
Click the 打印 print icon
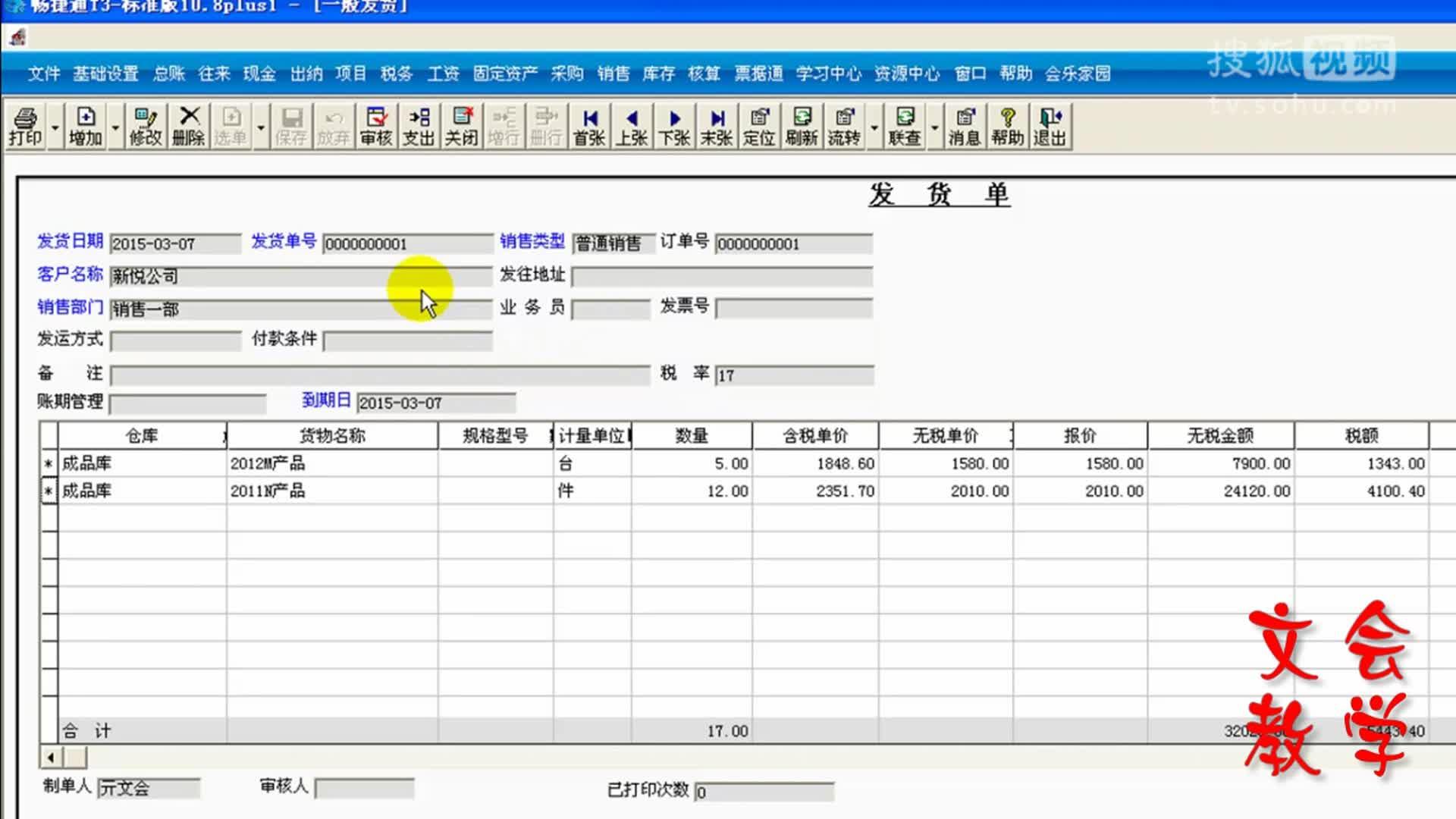tap(27, 127)
